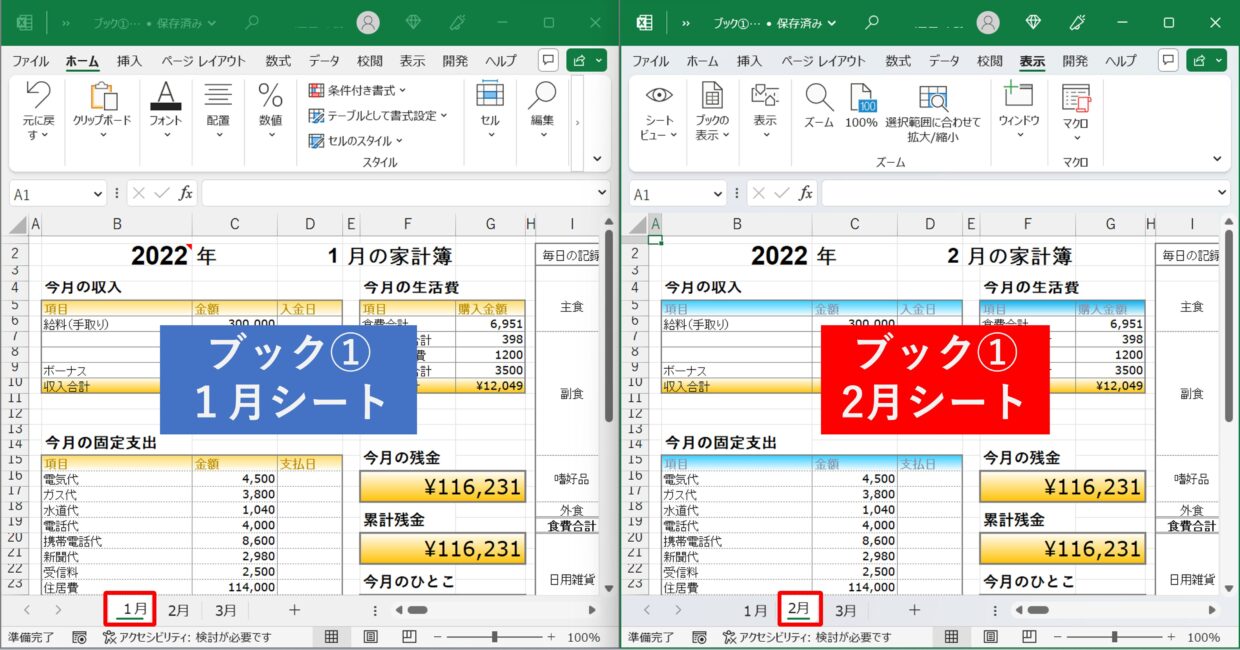1240x650 pixels.
Task: Click horizontal scrollbar thumb in right window
Action: 1037,610
